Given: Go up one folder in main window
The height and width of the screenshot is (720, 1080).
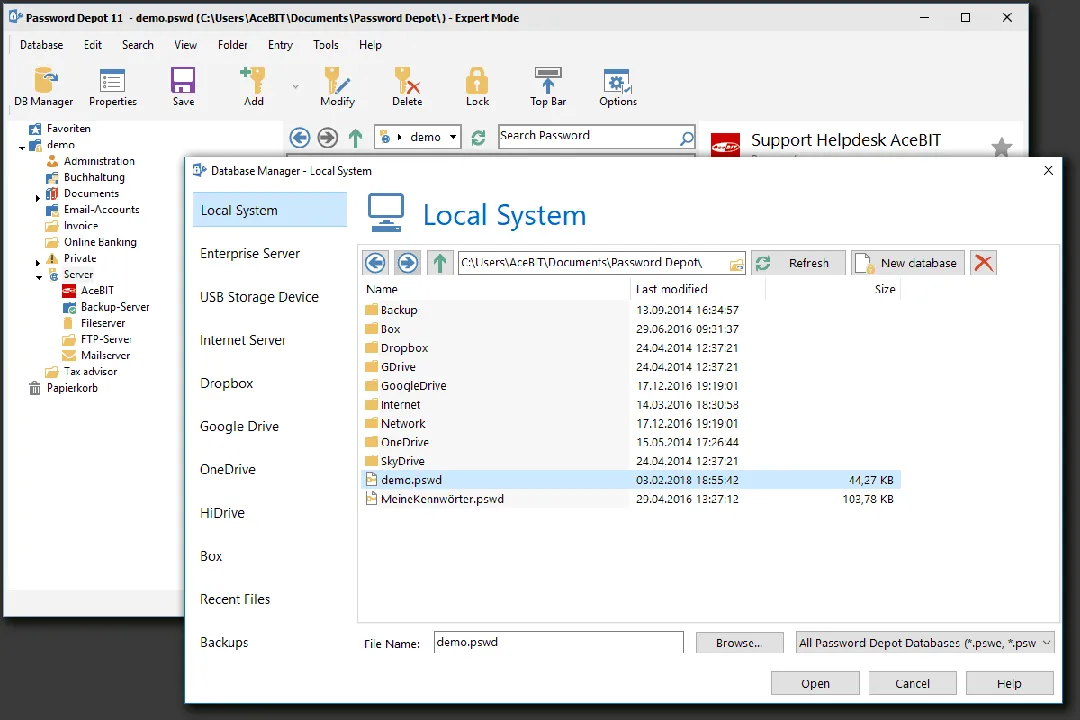Looking at the screenshot, I should click(355, 138).
